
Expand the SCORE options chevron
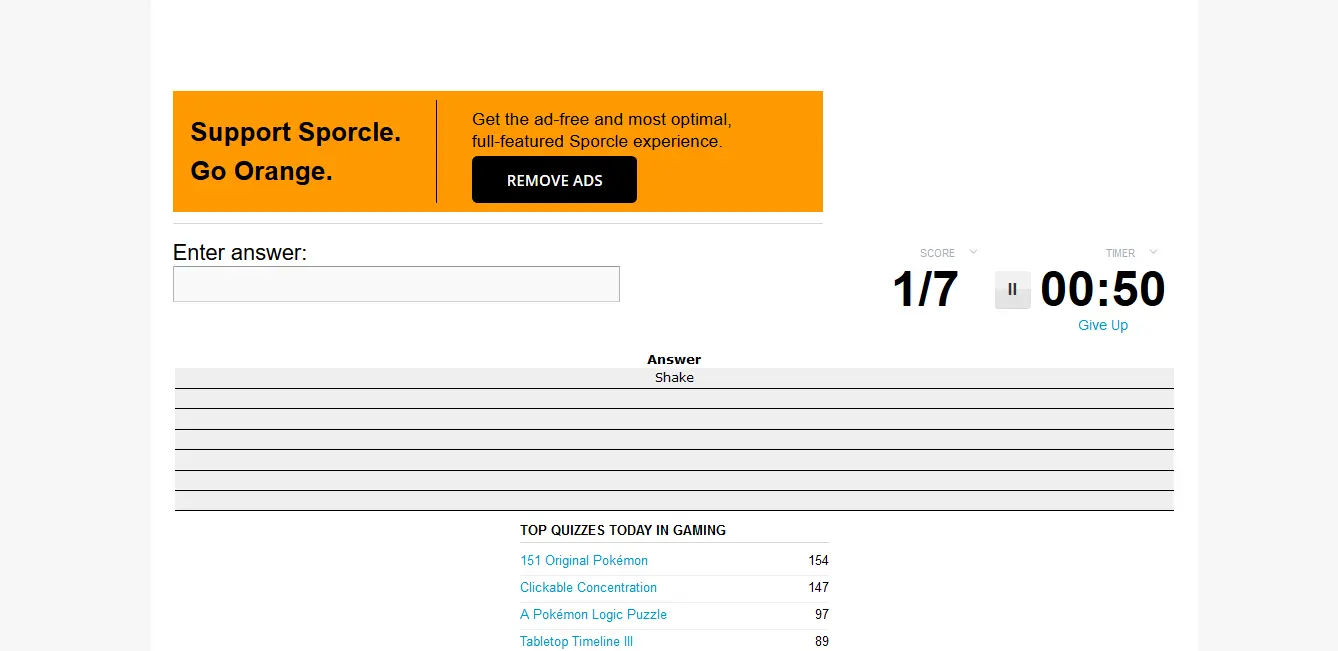pos(973,252)
